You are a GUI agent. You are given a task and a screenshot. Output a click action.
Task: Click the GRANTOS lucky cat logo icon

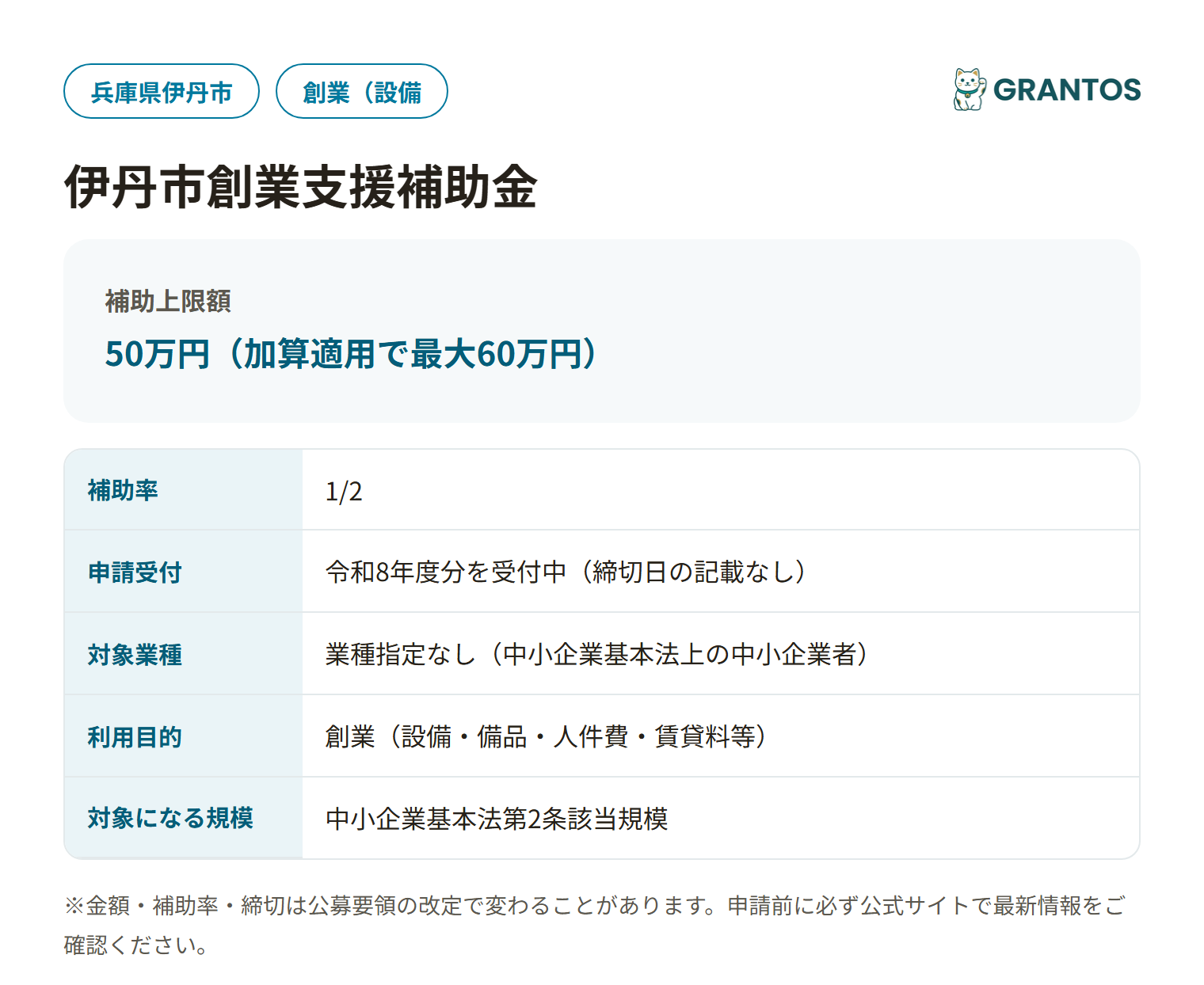point(970,89)
